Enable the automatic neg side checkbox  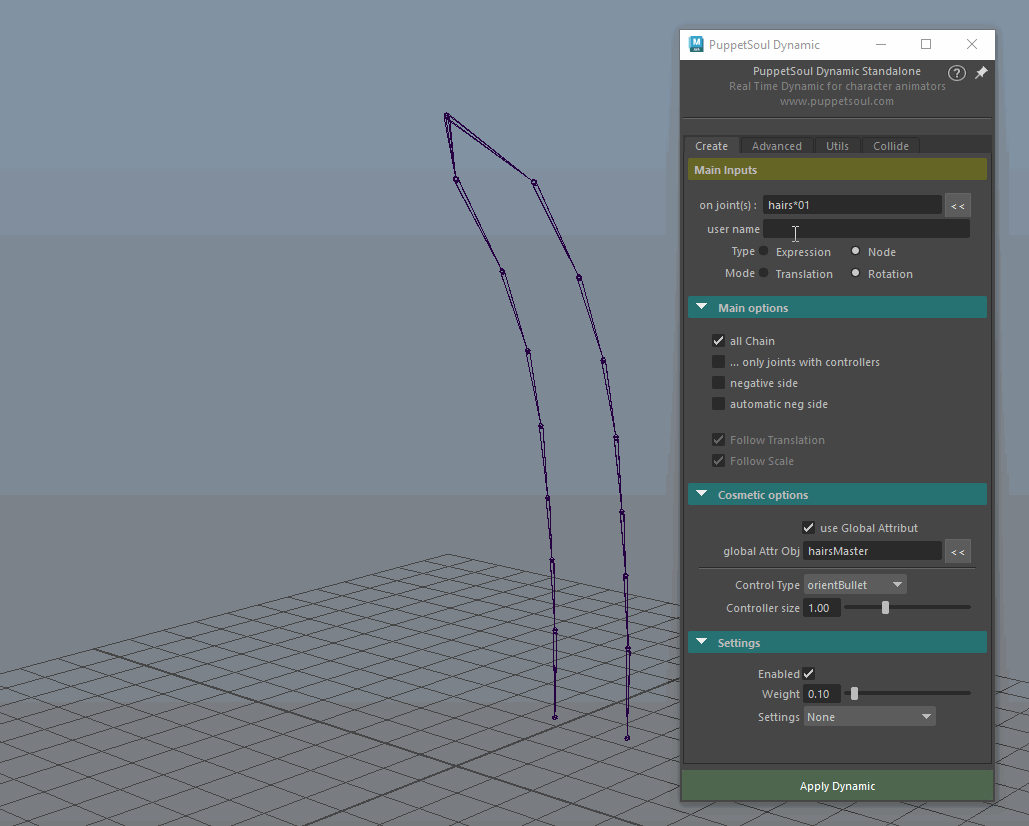[x=719, y=403]
